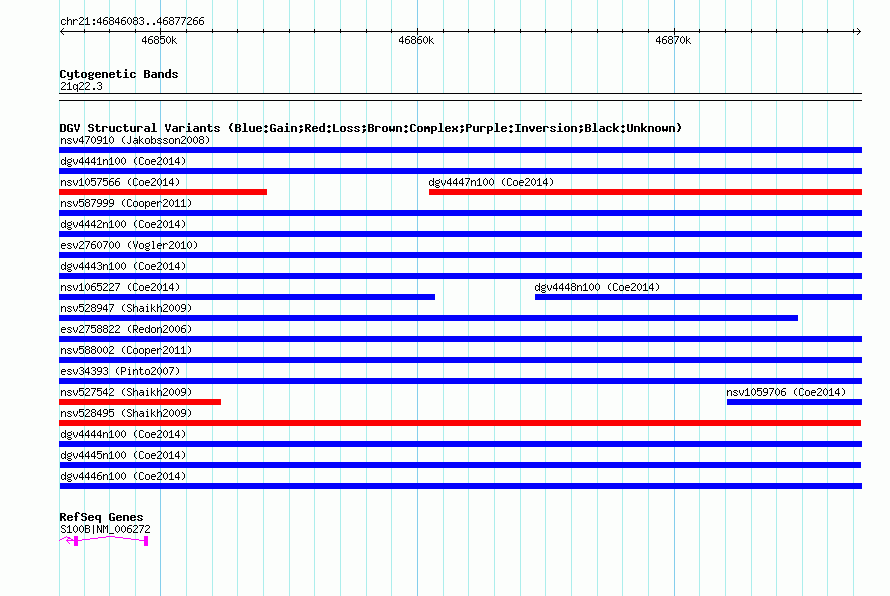The height and width of the screenshot is (596, 890).
Task: Select the red bar under nsv527542
Action: [140, 402]
